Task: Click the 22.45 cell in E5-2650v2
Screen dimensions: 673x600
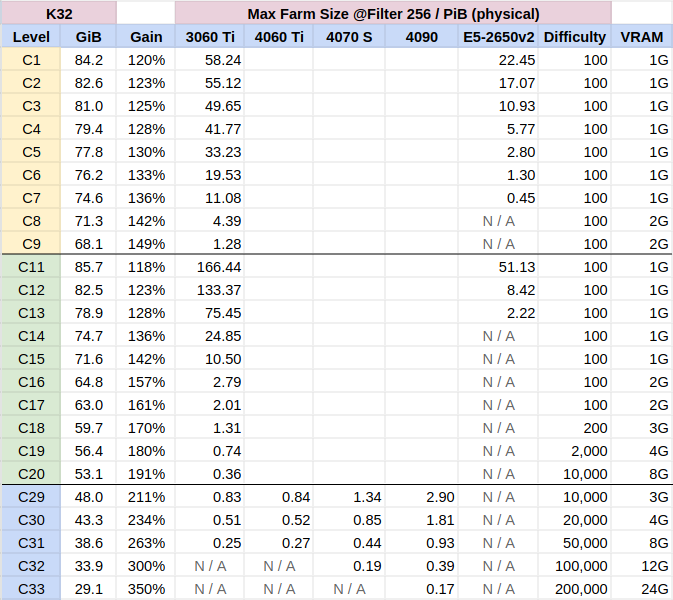Action: coord(498,60)
